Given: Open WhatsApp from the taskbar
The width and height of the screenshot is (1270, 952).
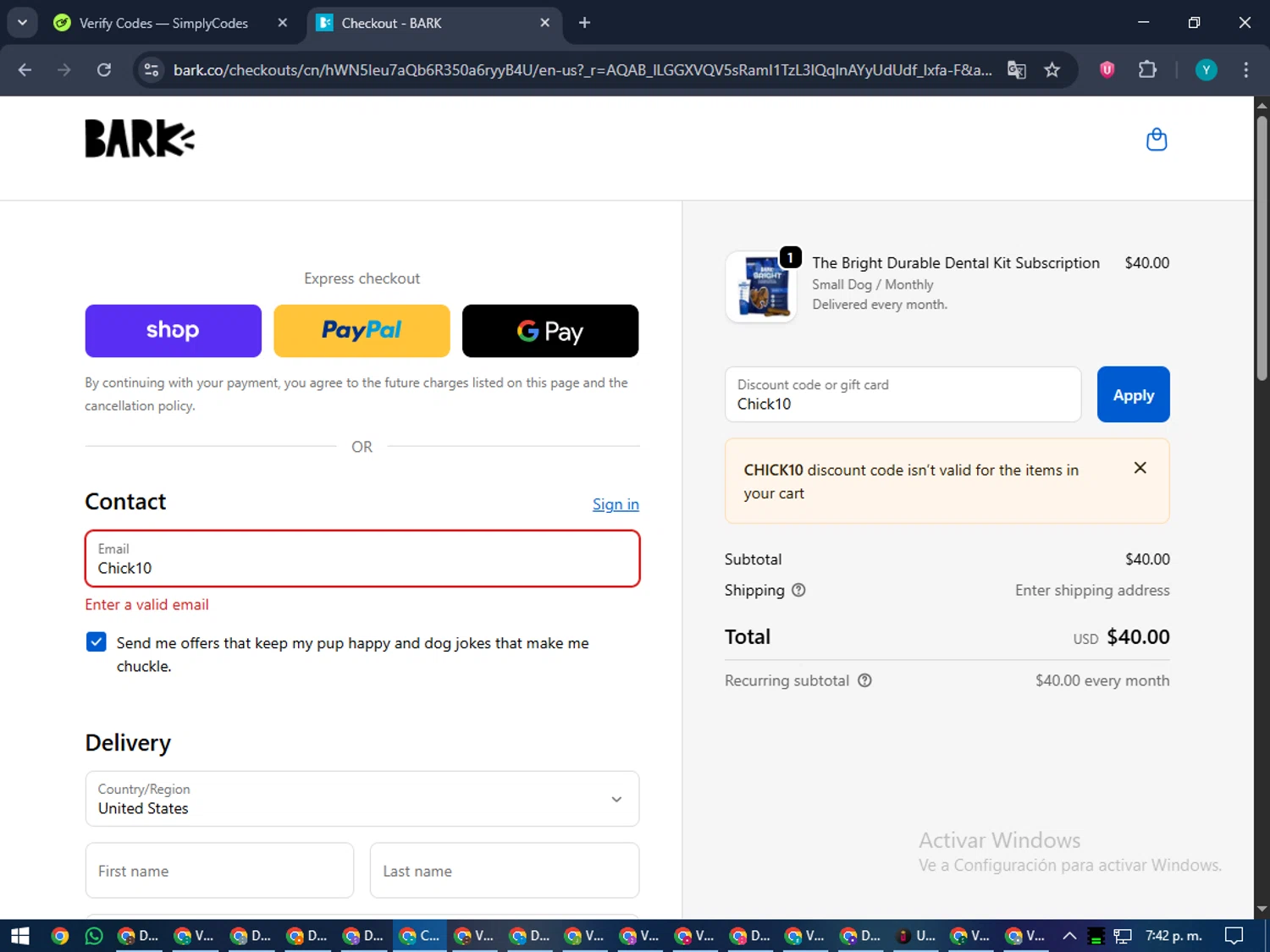Looking at the screenshot, I should pos(94,935).
